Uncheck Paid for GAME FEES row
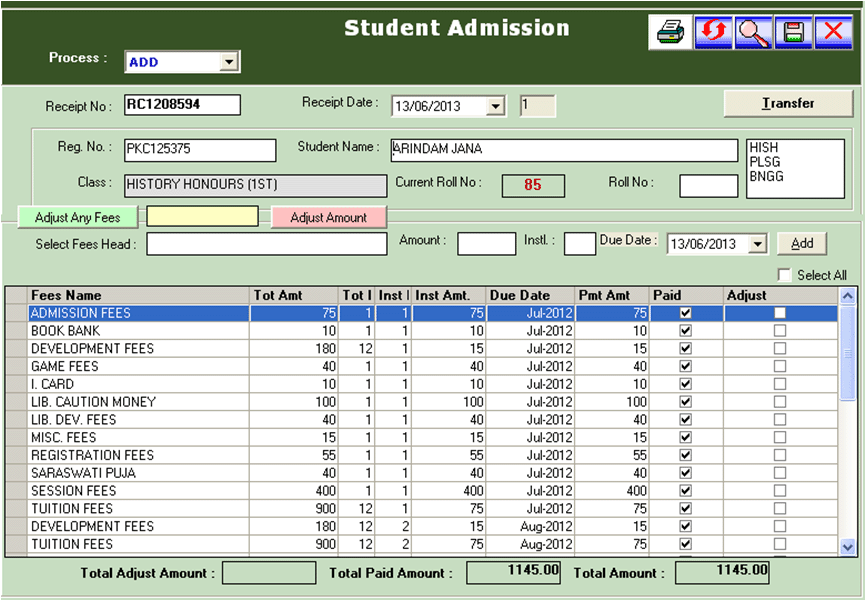The width and height of the screenshot is (866, 601). coord(685,366)
